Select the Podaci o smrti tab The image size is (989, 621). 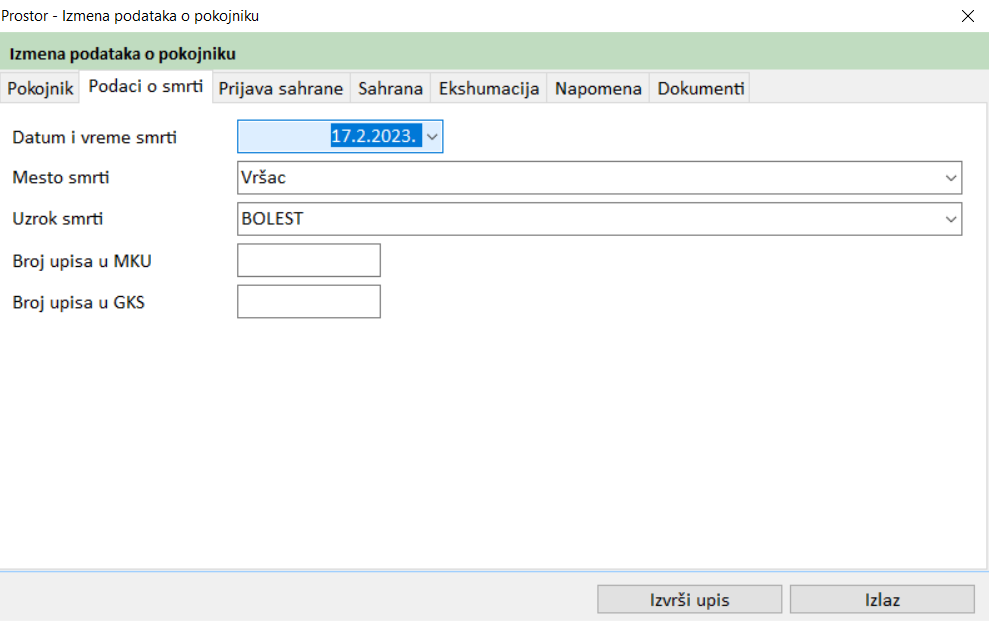(x=146, y=87)
